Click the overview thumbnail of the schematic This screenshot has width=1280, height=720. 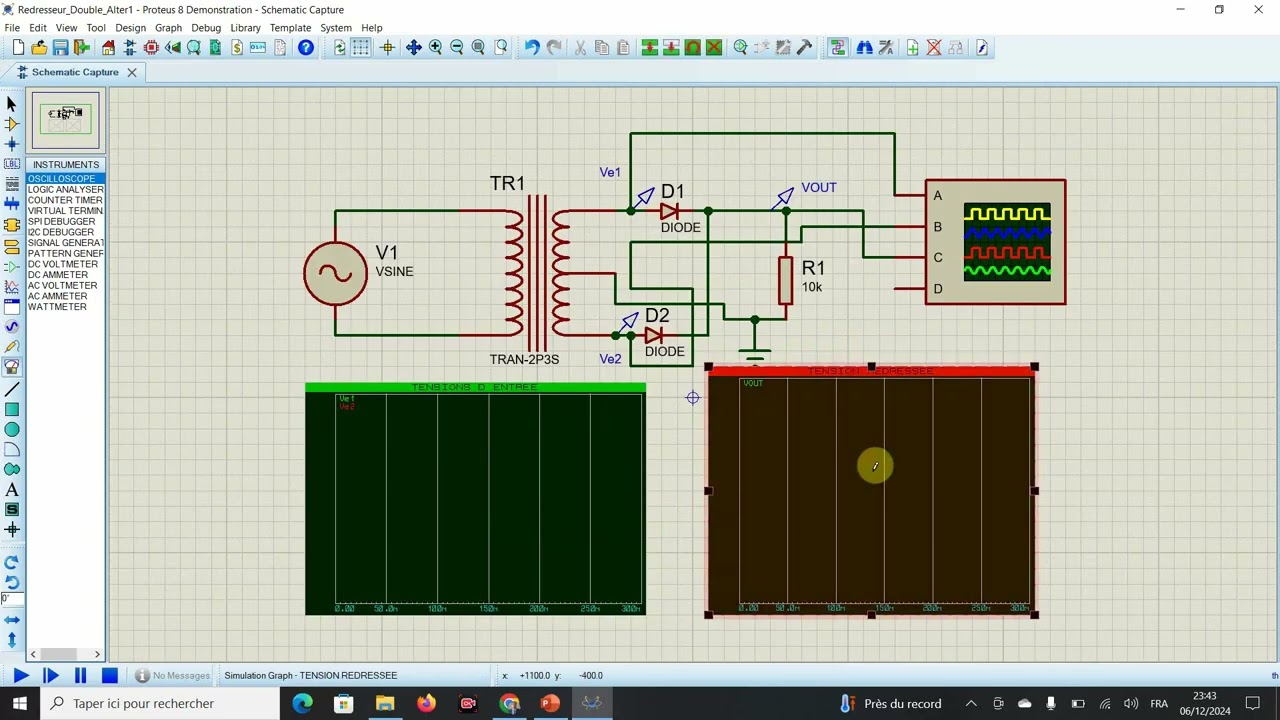point(66,120)
